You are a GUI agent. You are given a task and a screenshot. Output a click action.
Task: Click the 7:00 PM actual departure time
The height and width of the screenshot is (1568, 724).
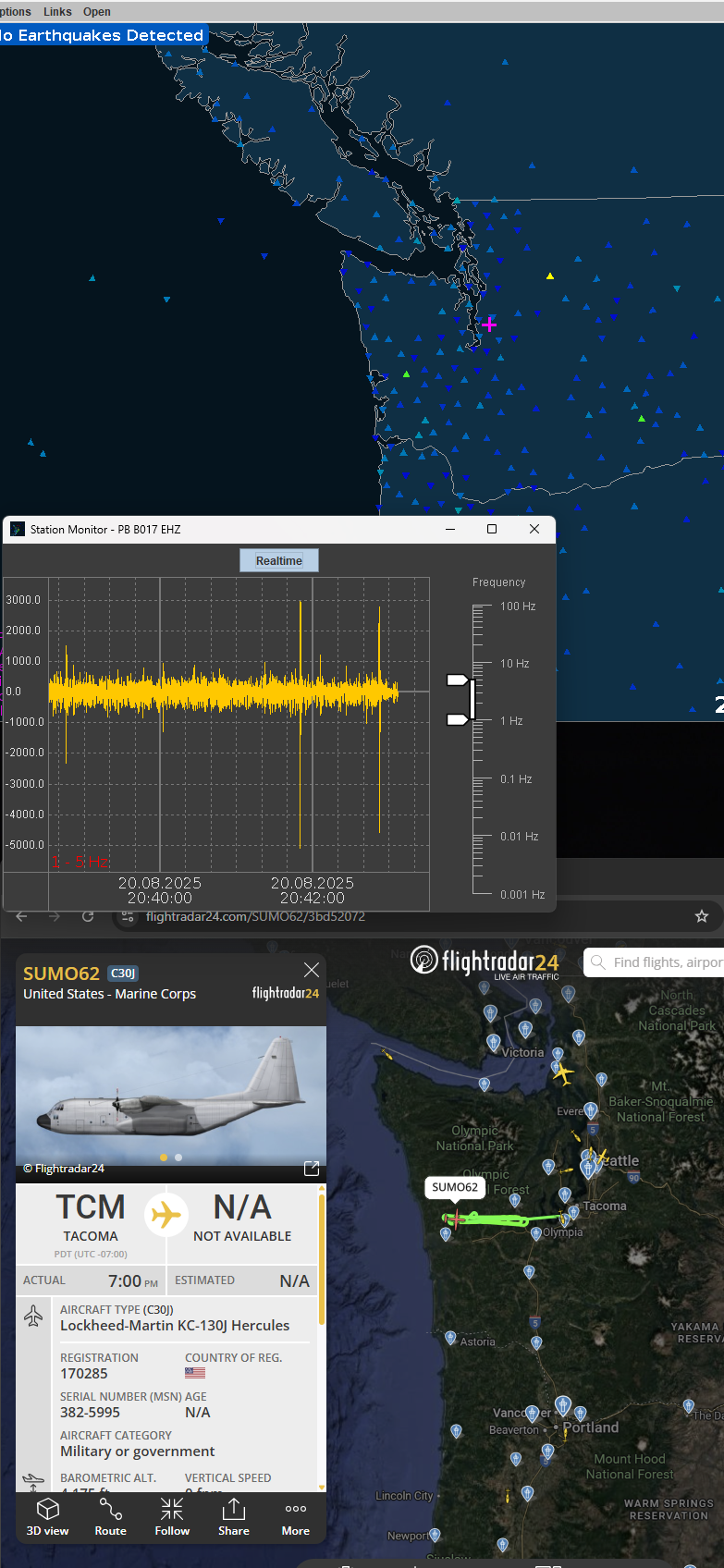click(x=133, y=1280)
